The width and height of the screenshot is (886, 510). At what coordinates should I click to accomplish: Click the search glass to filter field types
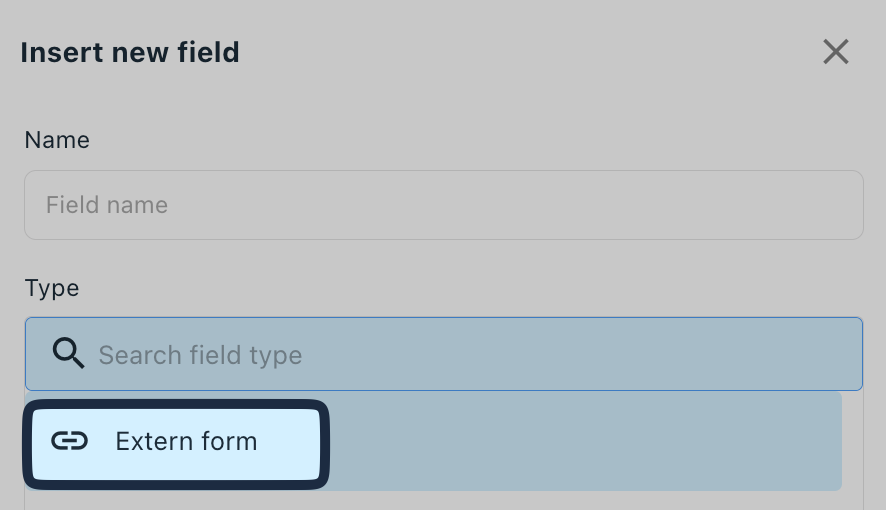pyautogui.click(x=68, y=354)
